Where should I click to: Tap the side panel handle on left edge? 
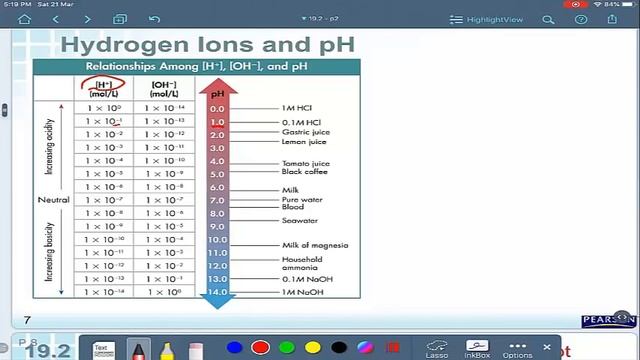[x=4, y=110]
